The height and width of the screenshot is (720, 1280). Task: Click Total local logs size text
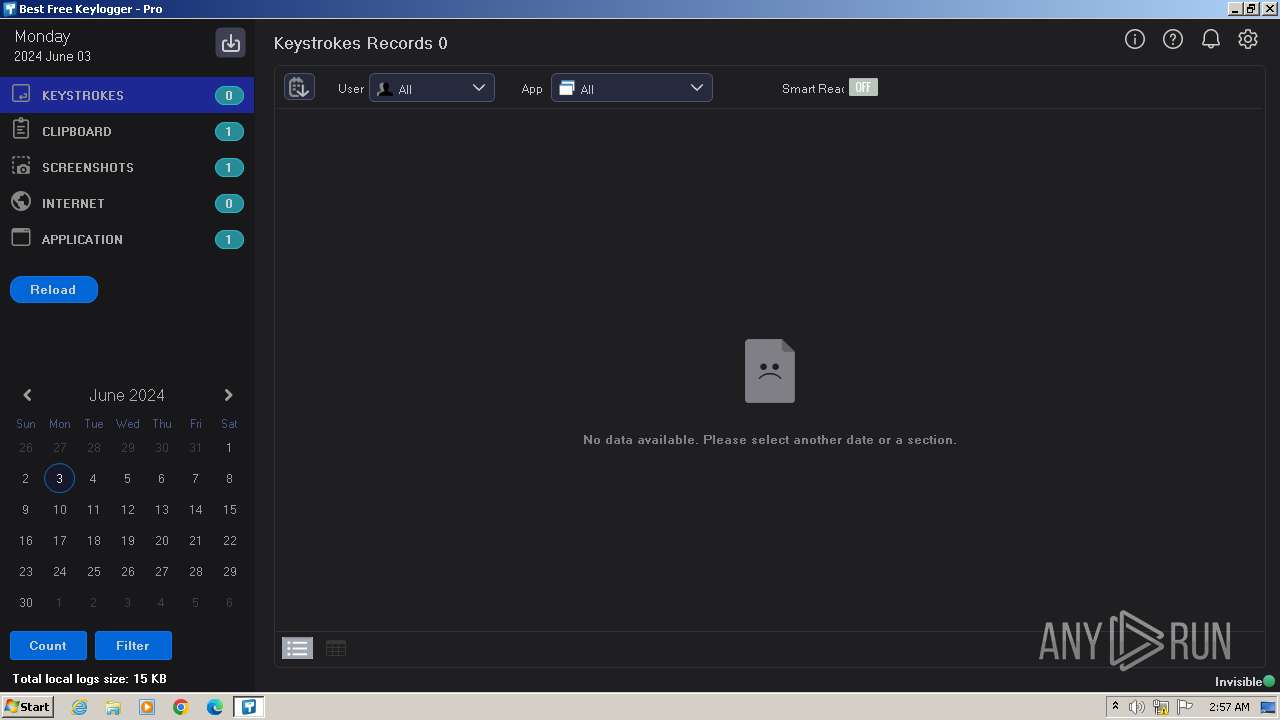89,679
